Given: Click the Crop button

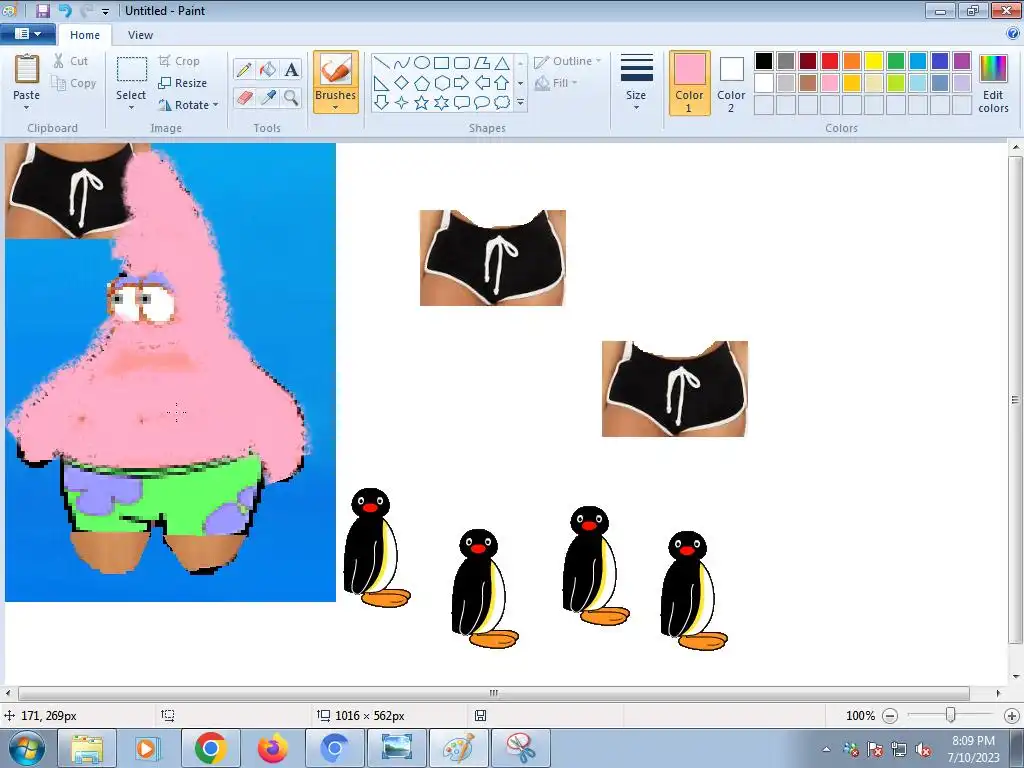Looking at the screenshot, I should coord(179,61).
